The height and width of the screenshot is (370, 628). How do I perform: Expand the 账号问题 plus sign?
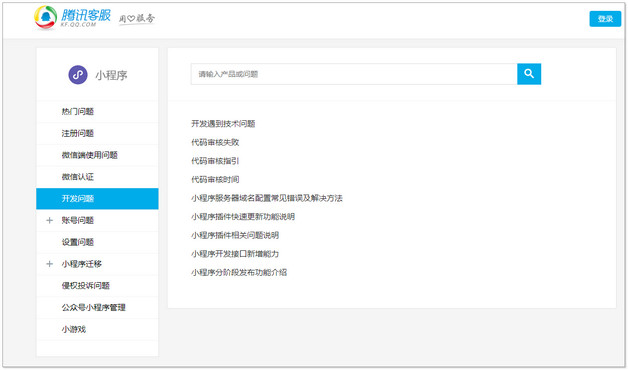[50, 220]
